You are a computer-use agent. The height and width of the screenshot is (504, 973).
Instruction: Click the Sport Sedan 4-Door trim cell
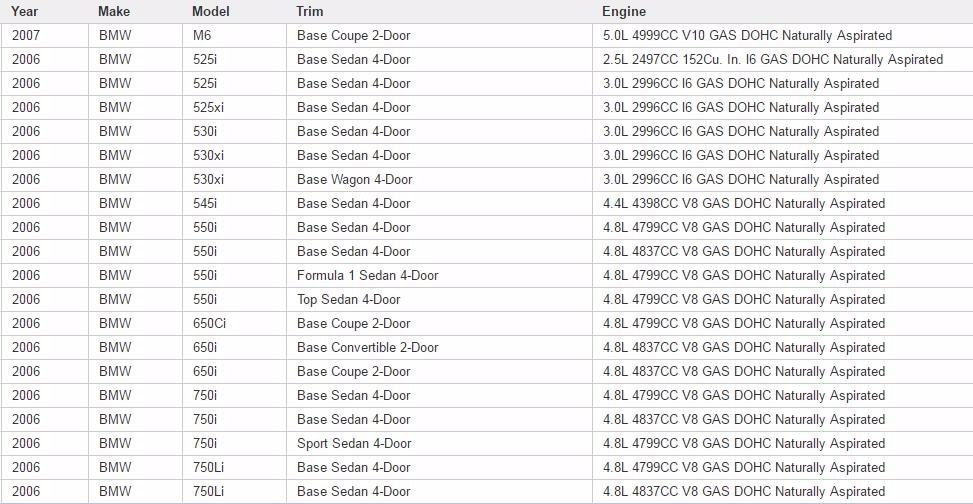(439, 443)
